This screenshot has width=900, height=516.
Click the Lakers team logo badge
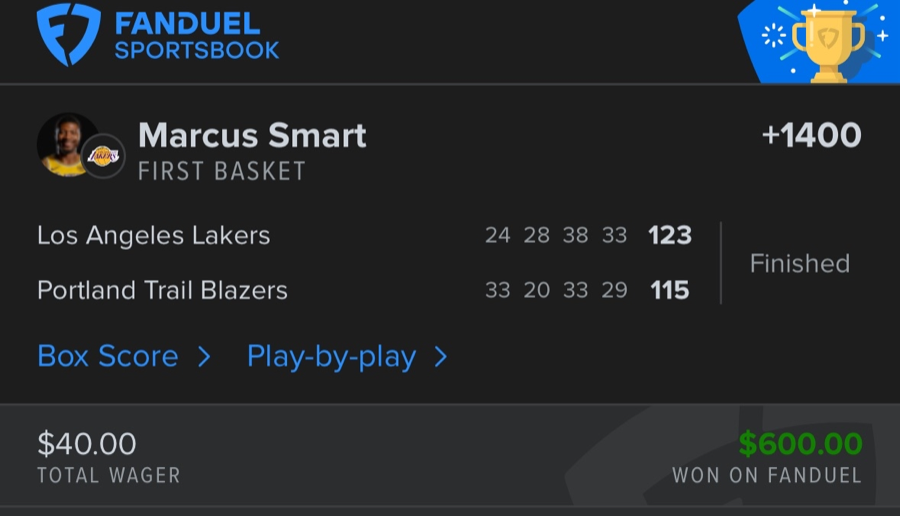(x=103, y=156)
